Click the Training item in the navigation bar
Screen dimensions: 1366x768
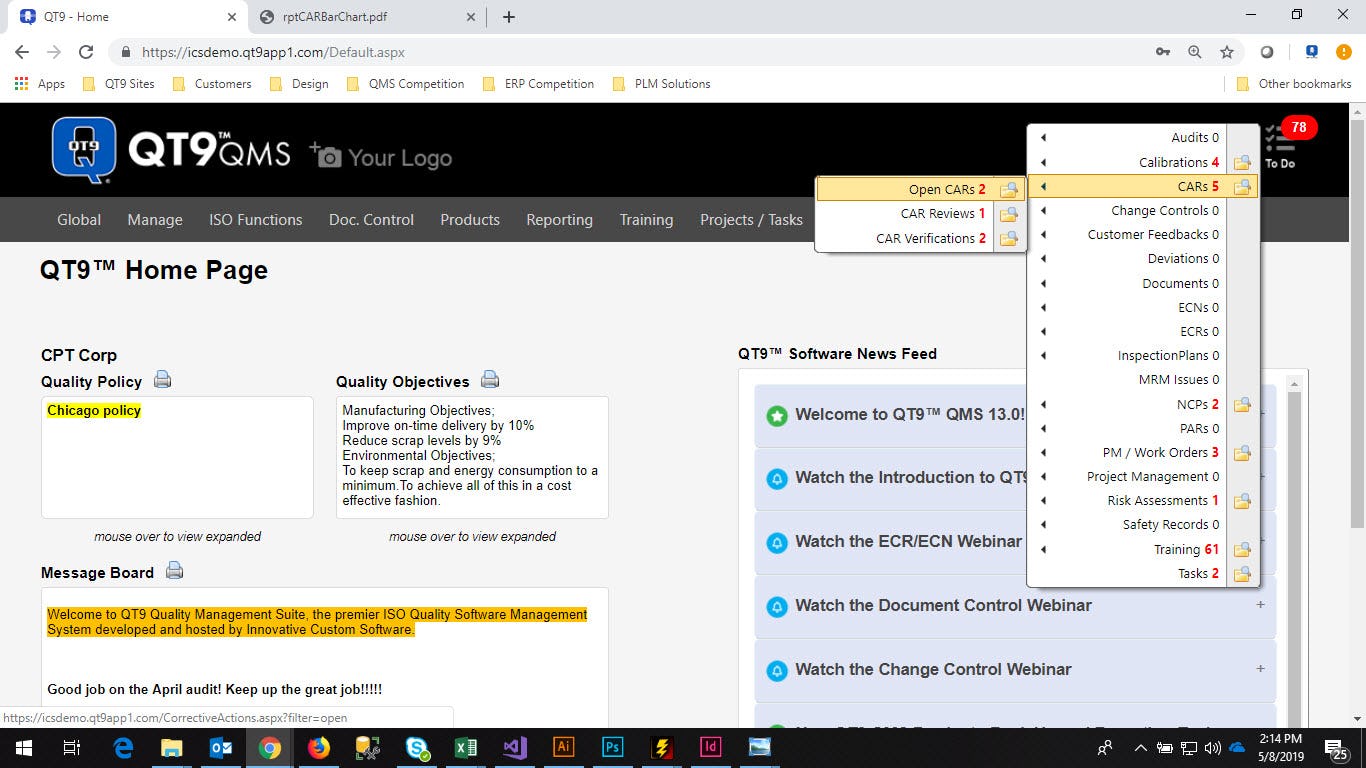click(x=646, y=220)
